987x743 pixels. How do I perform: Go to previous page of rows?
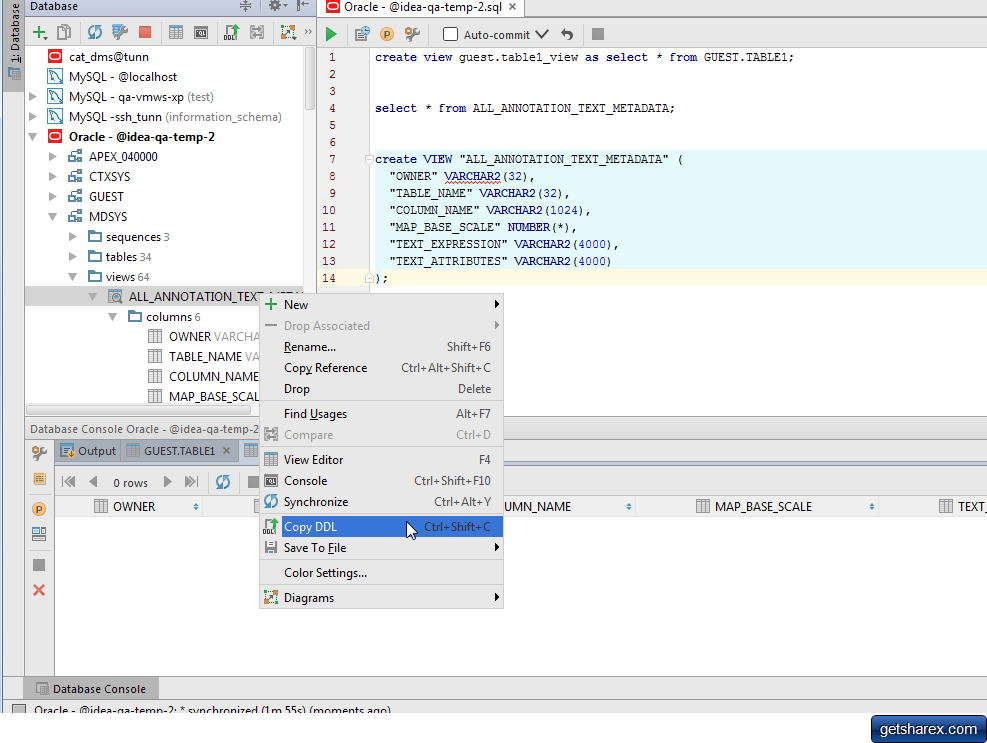[x=94, y=482]
